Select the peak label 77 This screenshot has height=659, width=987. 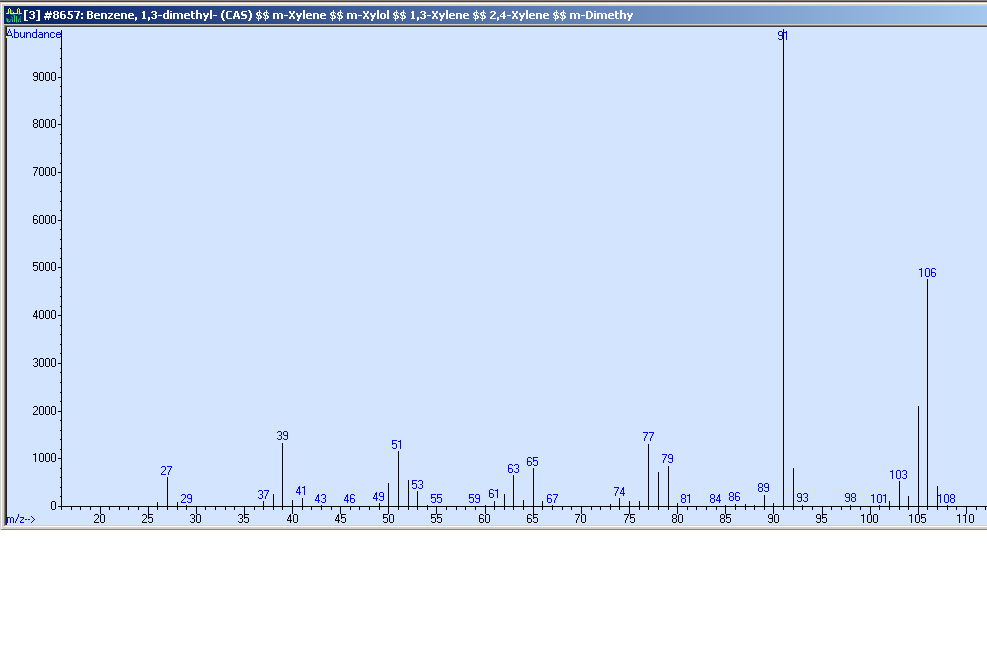[x=648, y=437]
